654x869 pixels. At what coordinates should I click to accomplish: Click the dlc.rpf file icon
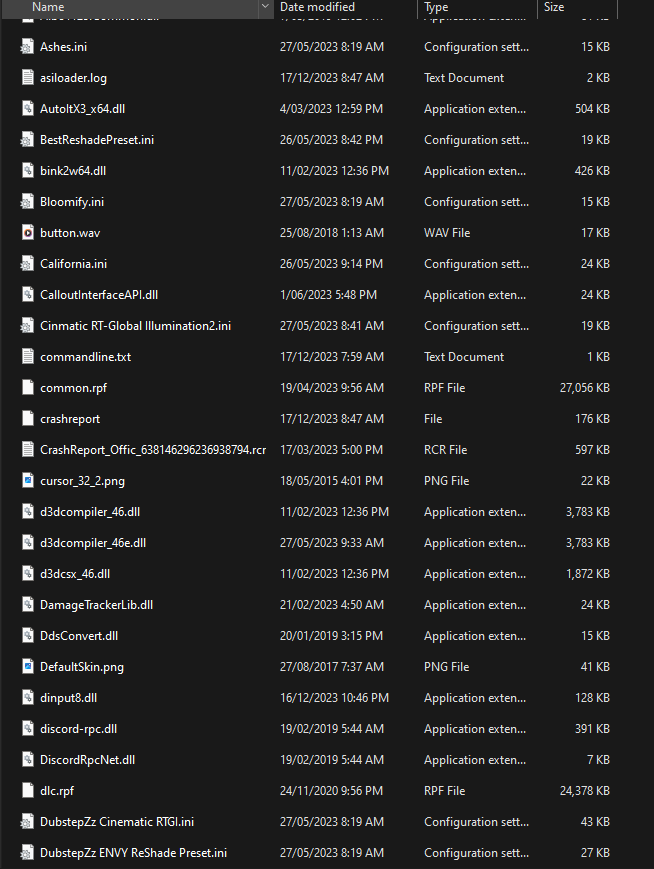[27, 791]
